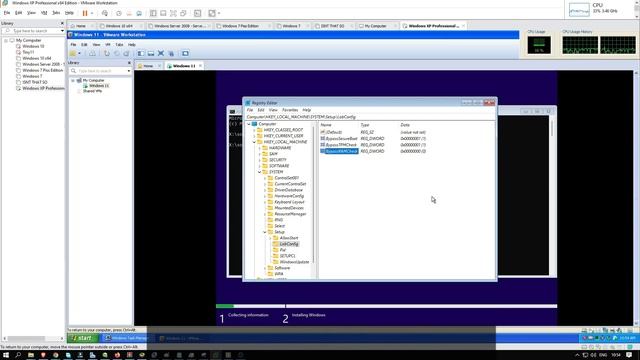640x360 pixels.
Task: Select Shared VMs in inner library
Action: click(92, 91)
